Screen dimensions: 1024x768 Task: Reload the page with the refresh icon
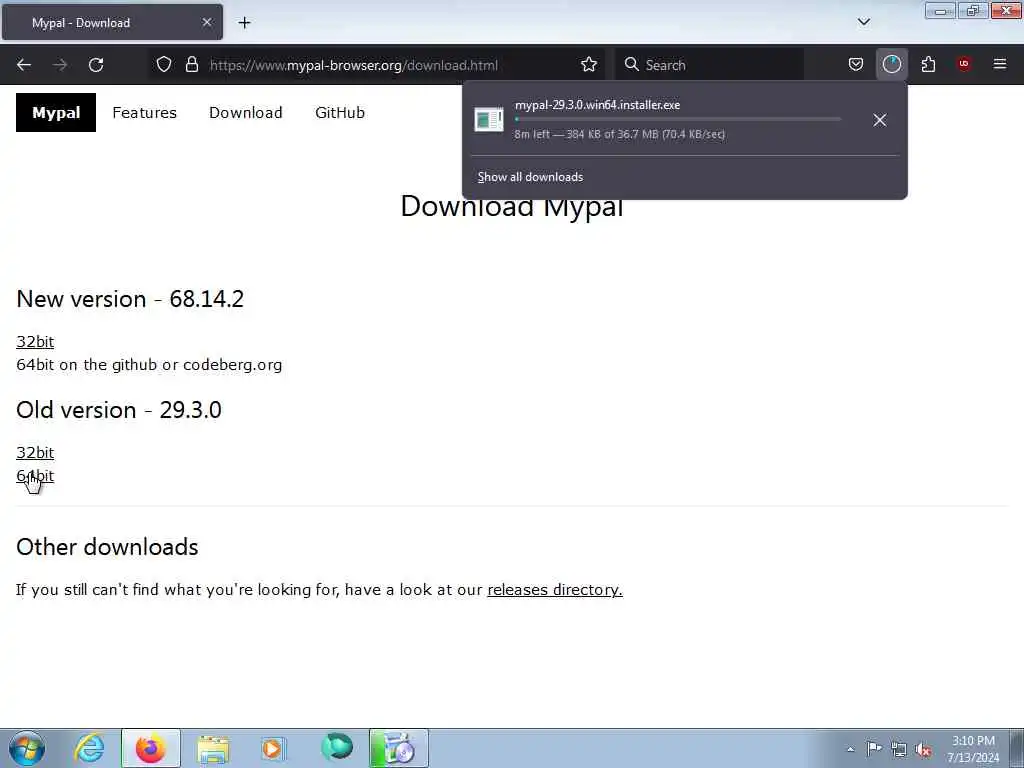[x=96, y=65]
